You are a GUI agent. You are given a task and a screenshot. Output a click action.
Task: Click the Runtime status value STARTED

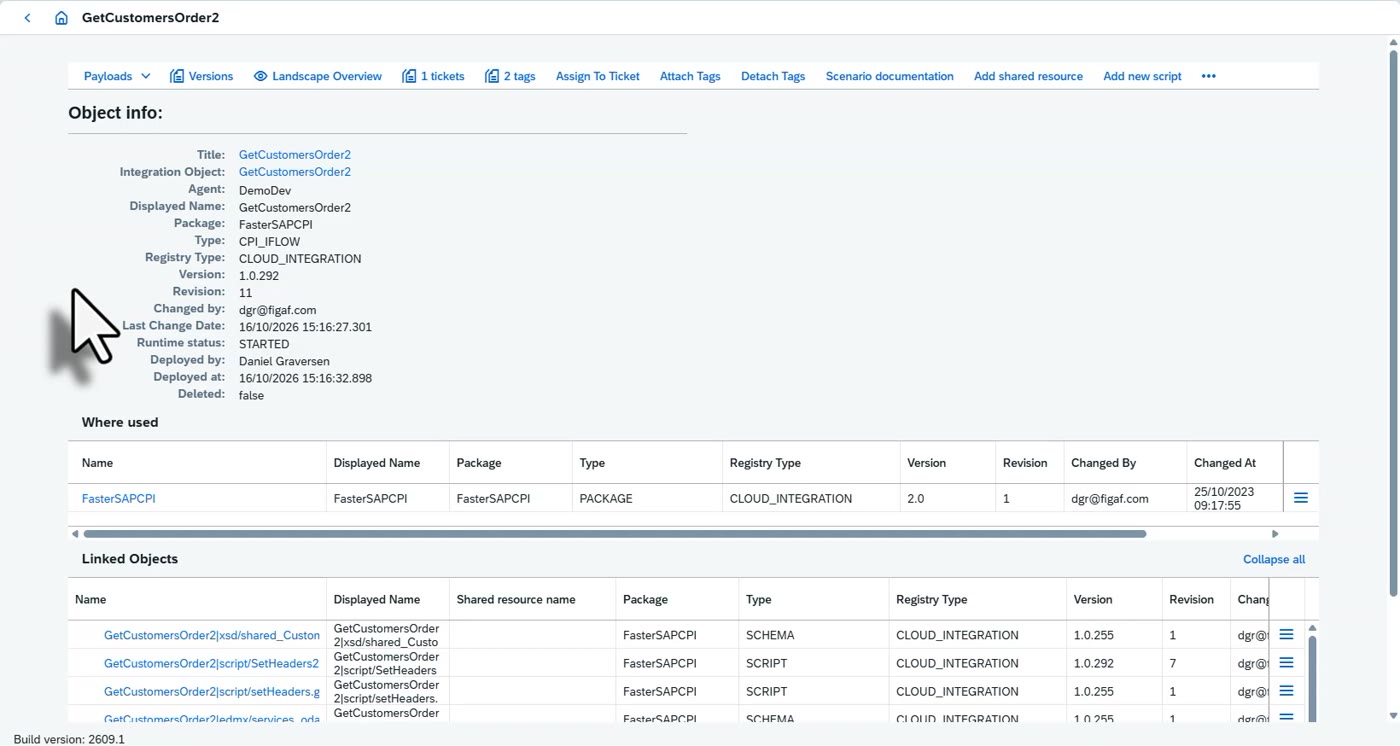pos(264,344)
